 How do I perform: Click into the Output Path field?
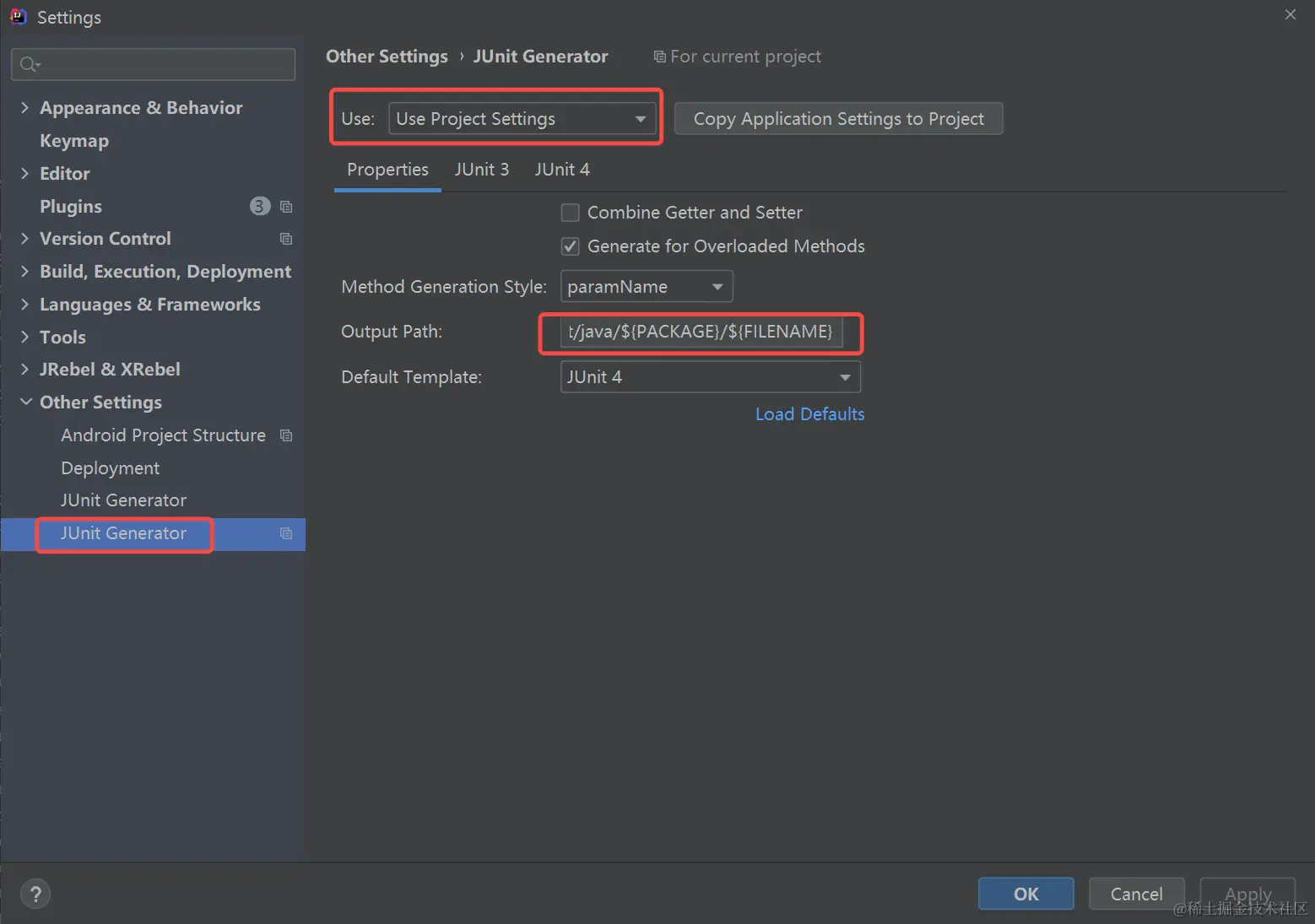tap(701, 332)
